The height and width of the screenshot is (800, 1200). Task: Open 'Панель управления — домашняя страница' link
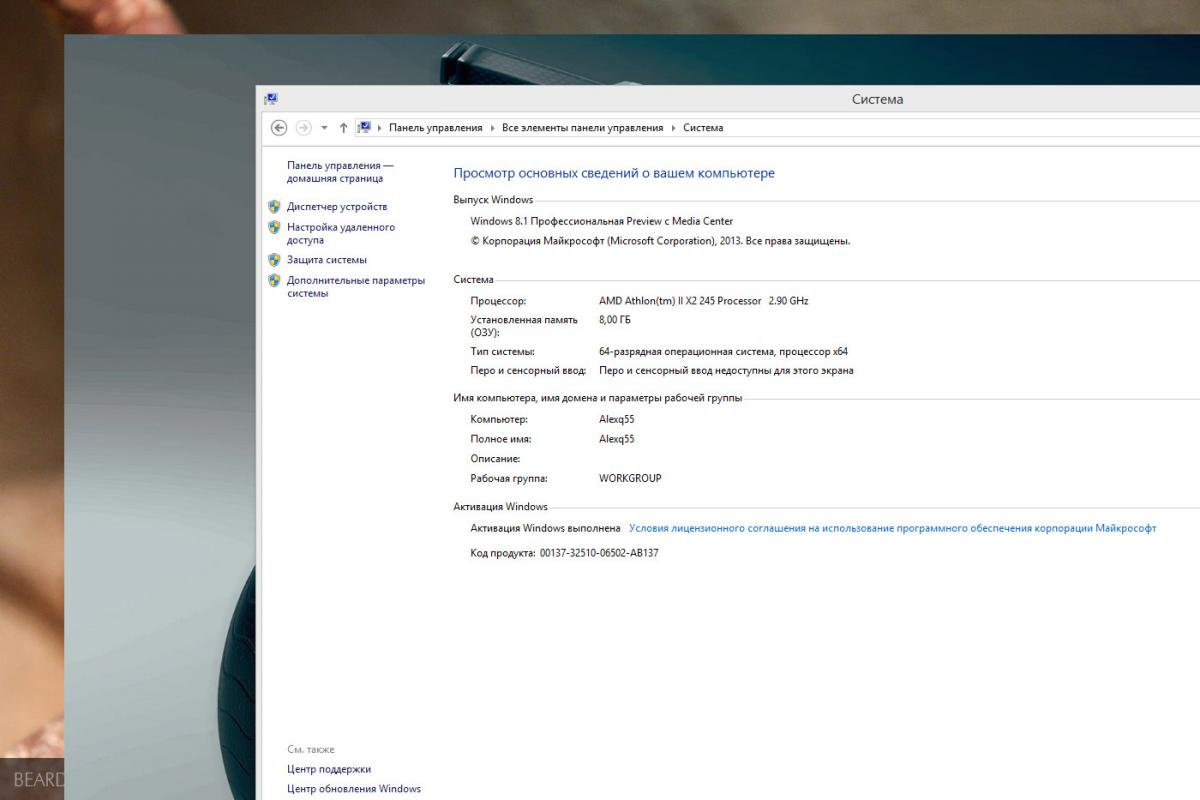(340, 172)
